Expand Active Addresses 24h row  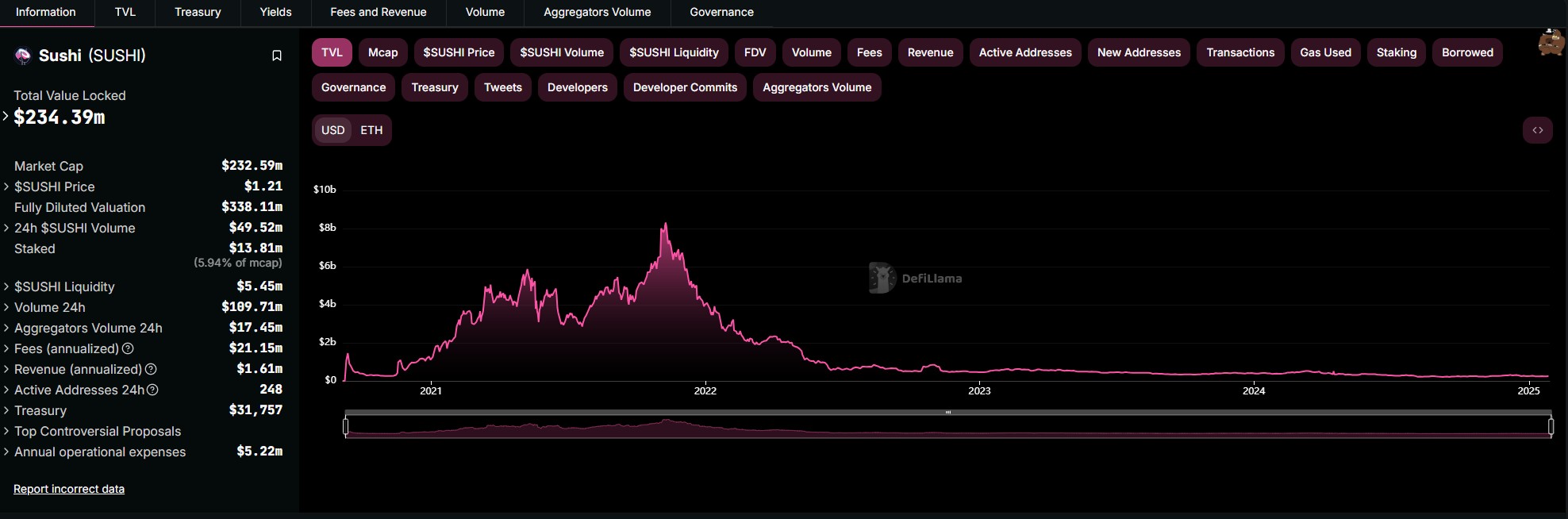(x=6, y=390)
